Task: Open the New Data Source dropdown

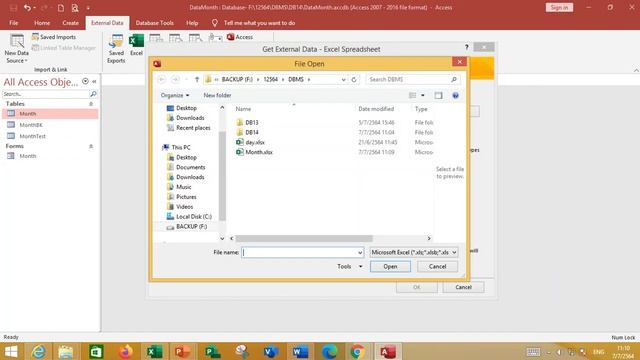Action: click(x=17, y=49)
